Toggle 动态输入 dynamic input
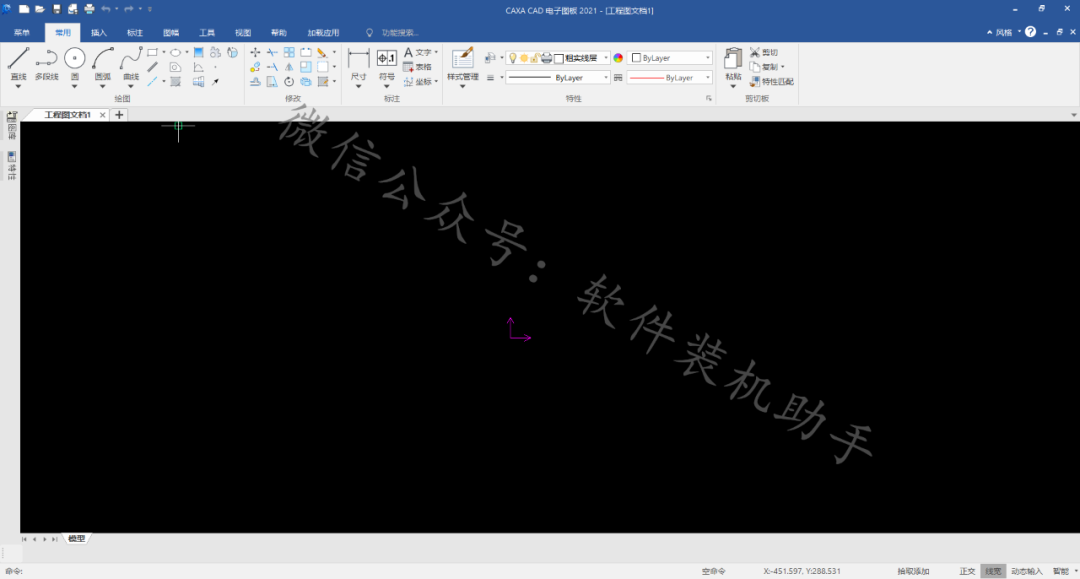This screenshot has width=1080, height=579. pyautogui.click(x=1026, y=571)
